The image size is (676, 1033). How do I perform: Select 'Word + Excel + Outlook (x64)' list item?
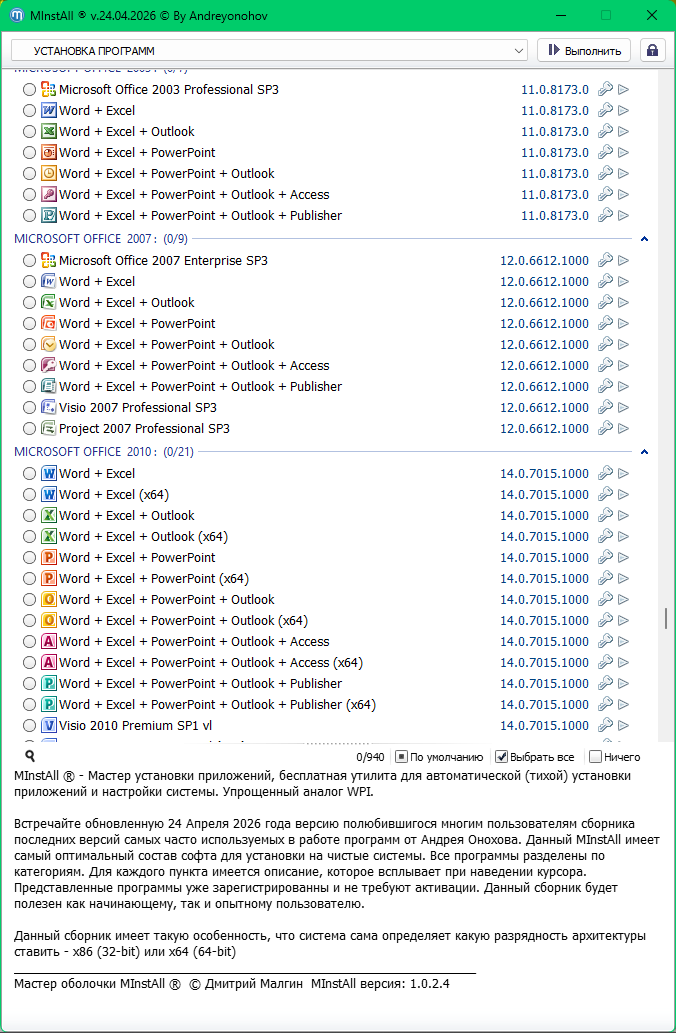coord(143,536)
